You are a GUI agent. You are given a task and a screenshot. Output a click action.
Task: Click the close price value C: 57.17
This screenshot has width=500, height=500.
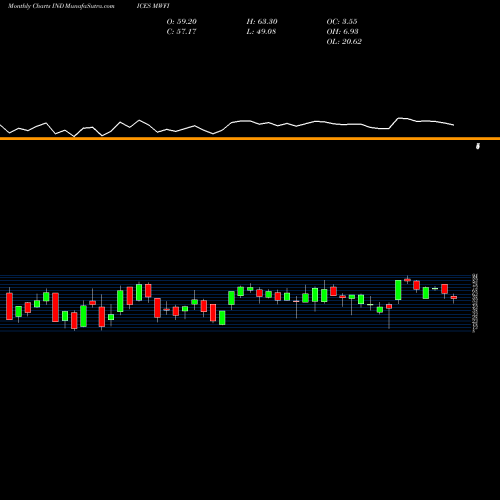click(181, 31)
